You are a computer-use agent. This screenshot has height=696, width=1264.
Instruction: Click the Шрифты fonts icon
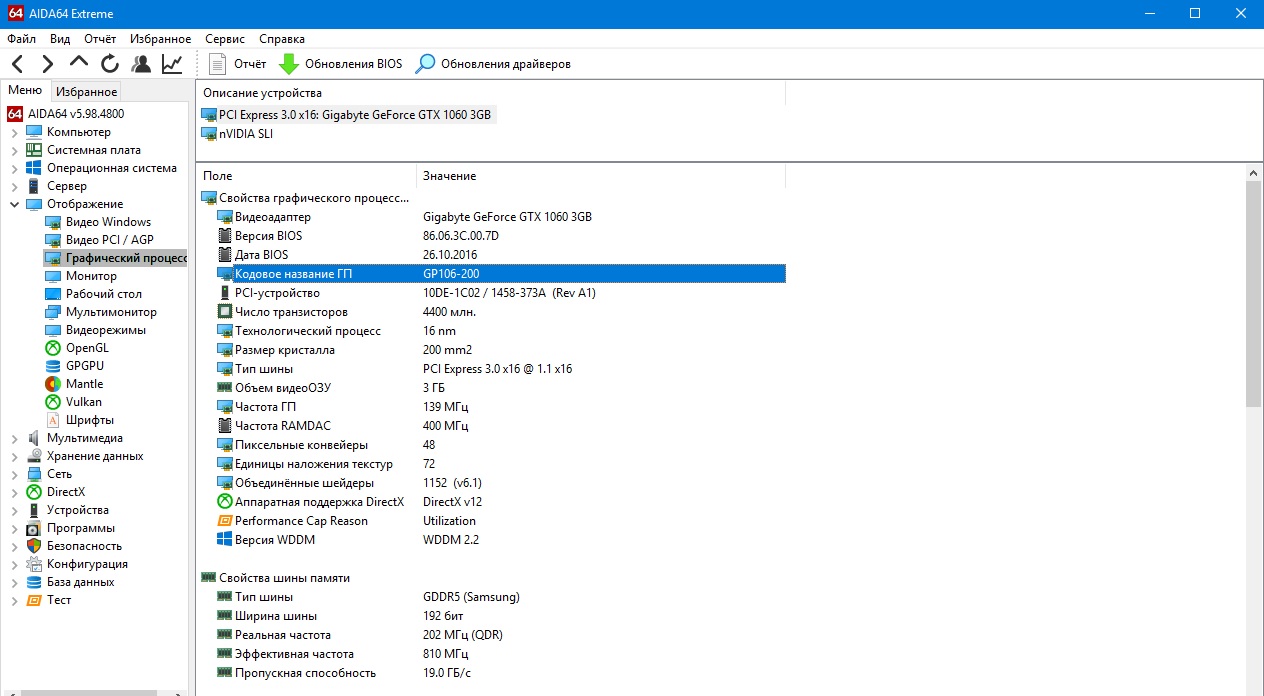pos(53,420)
